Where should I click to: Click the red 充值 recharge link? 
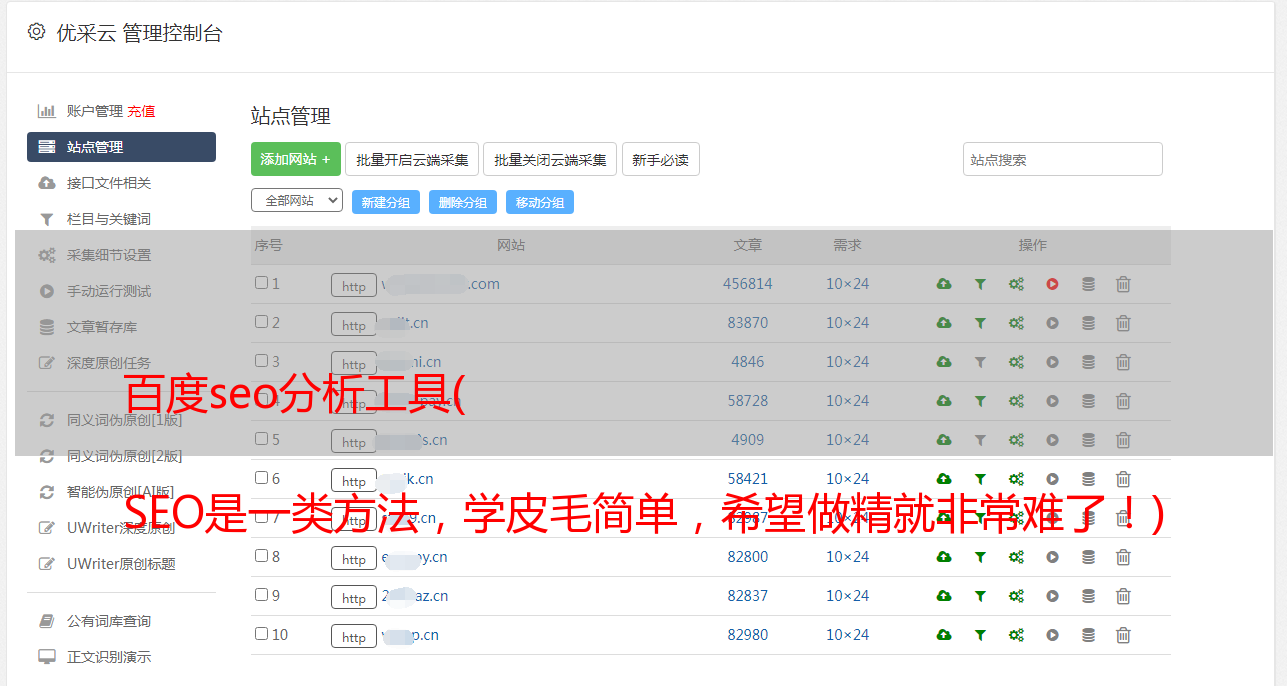[x=141, y=111]
